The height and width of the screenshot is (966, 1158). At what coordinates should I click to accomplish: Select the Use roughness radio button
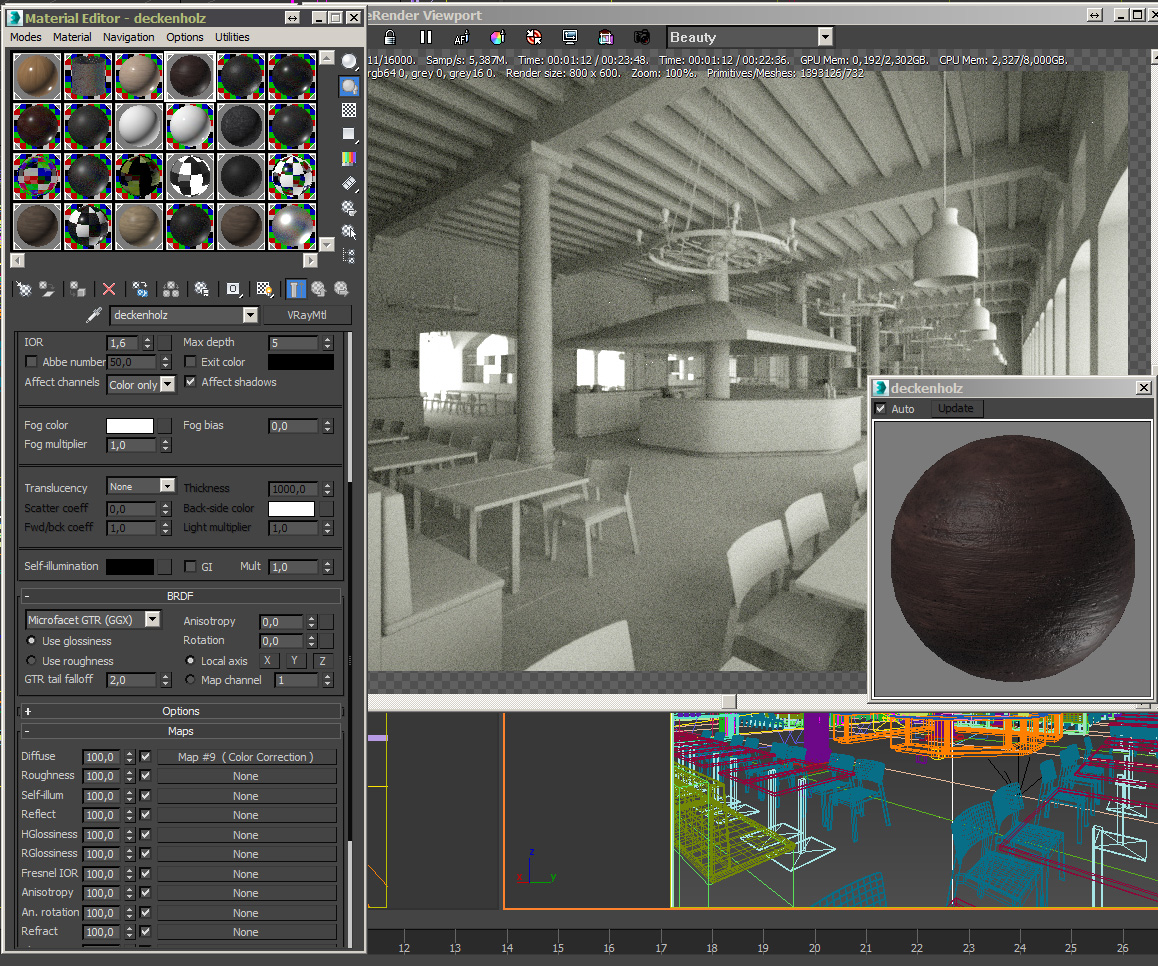click(31, 661)
